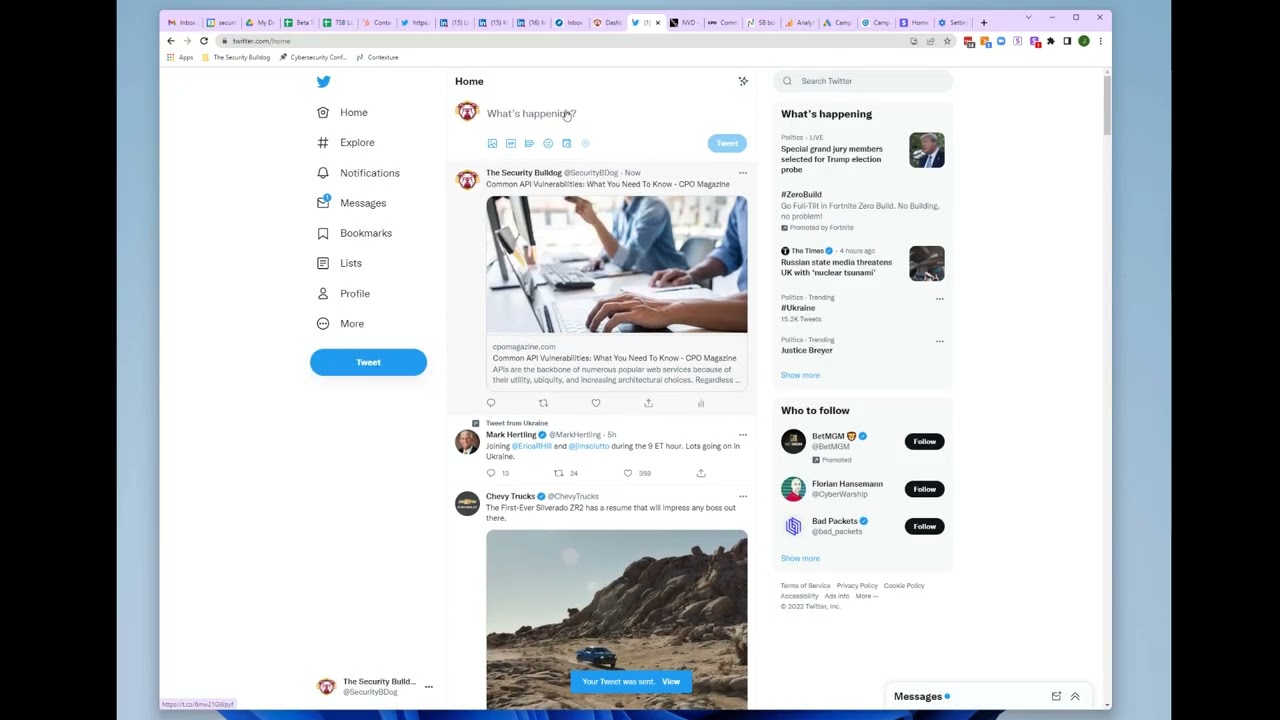Open Chevy Trucks Silverado image

pyautogui.click(x=616, y=619)
